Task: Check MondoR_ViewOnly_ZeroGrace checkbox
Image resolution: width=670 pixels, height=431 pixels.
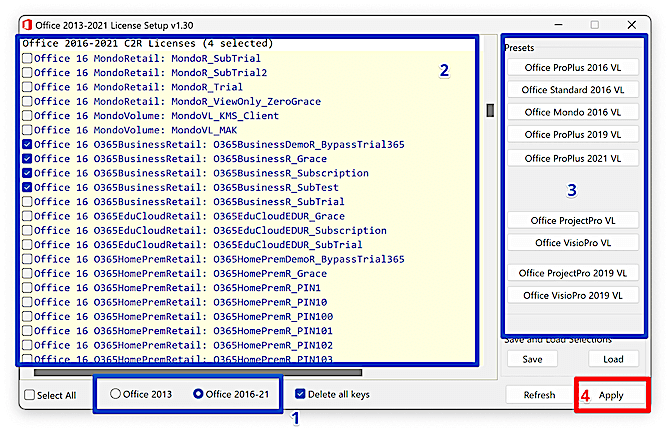Action: point(27,101)
